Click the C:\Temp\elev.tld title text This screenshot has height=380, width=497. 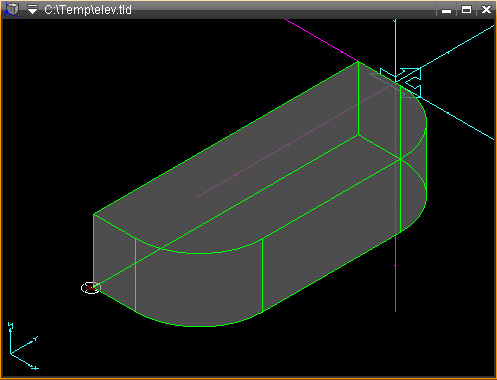(x=88, y=10)
